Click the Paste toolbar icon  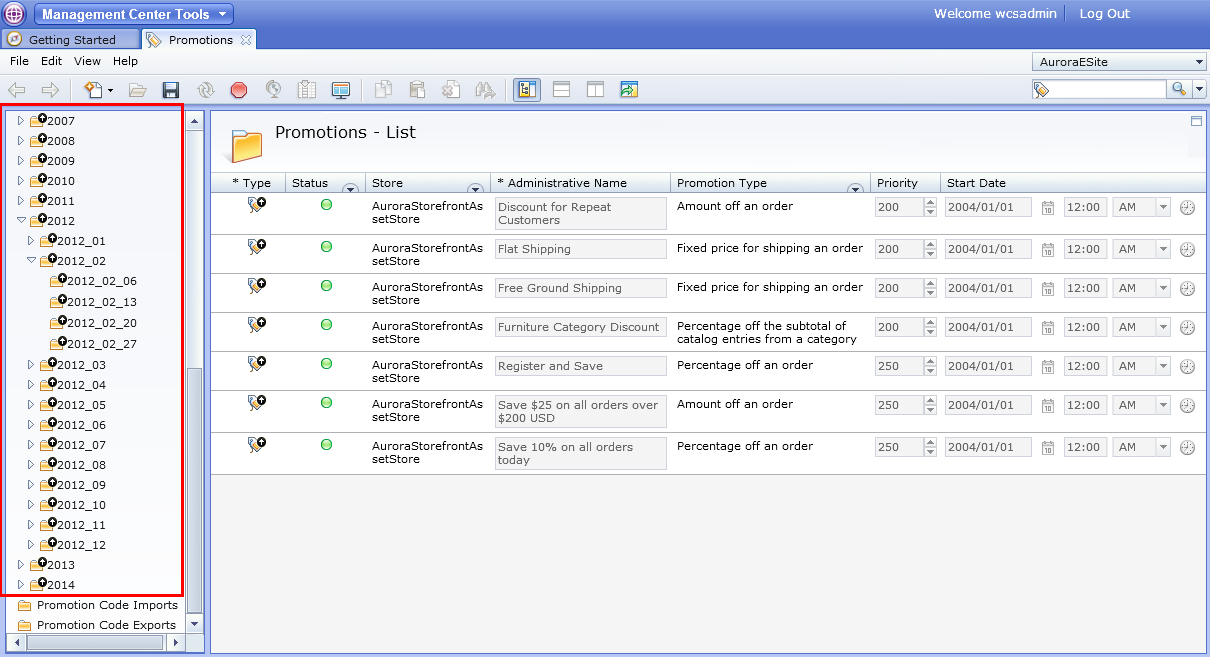click(x=417, y=89)
